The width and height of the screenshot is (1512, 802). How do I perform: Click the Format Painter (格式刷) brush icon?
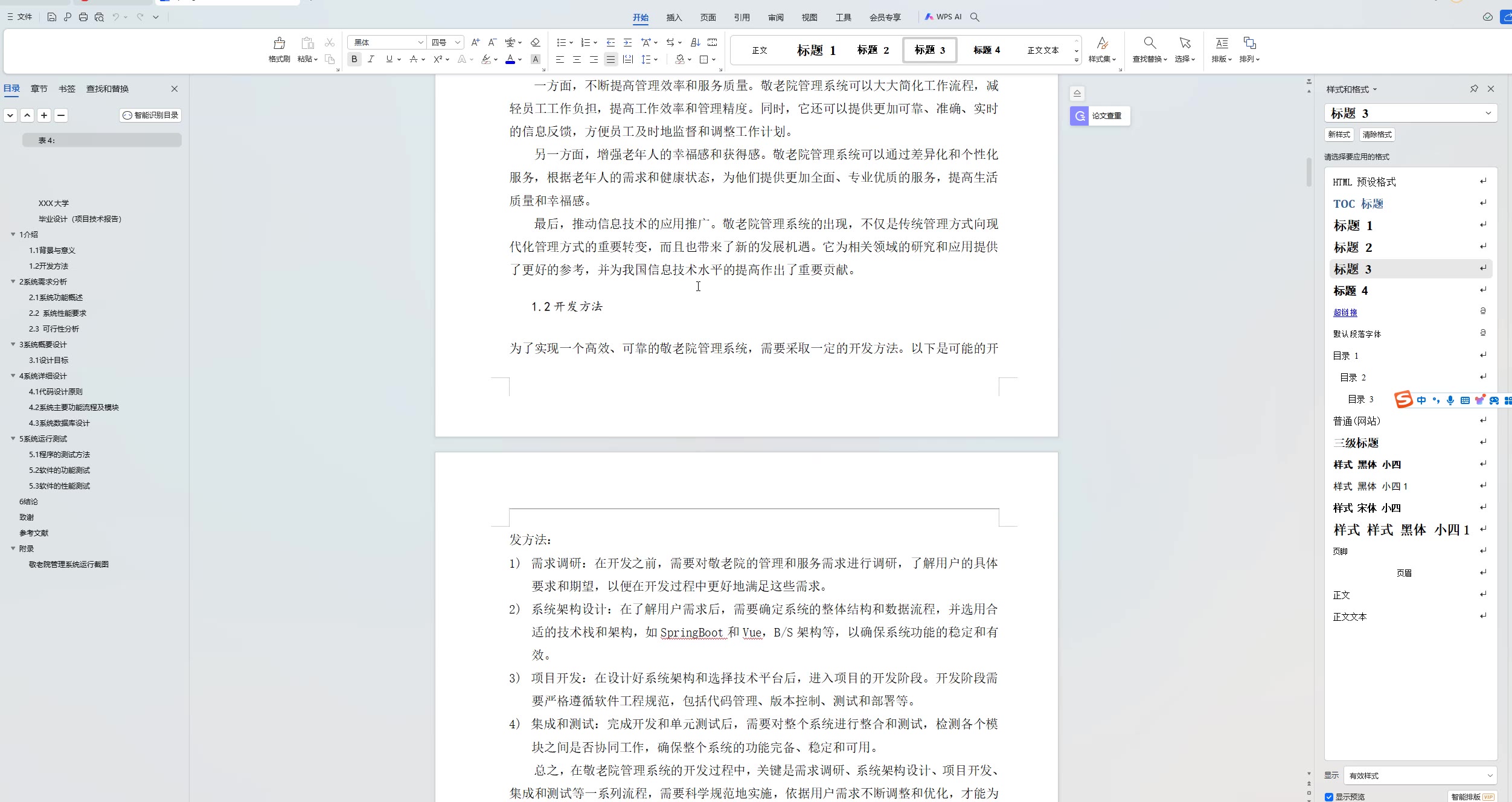[279, 43]
